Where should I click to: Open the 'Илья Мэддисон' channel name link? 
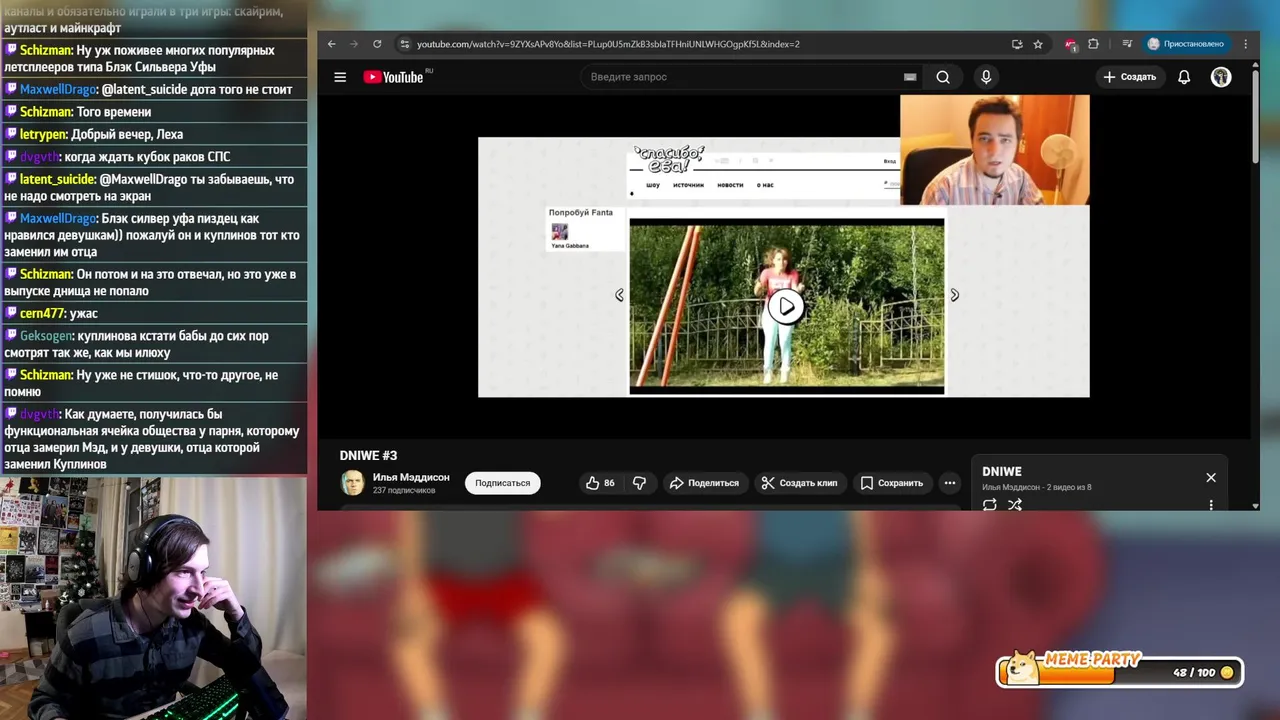coord(411,477)
